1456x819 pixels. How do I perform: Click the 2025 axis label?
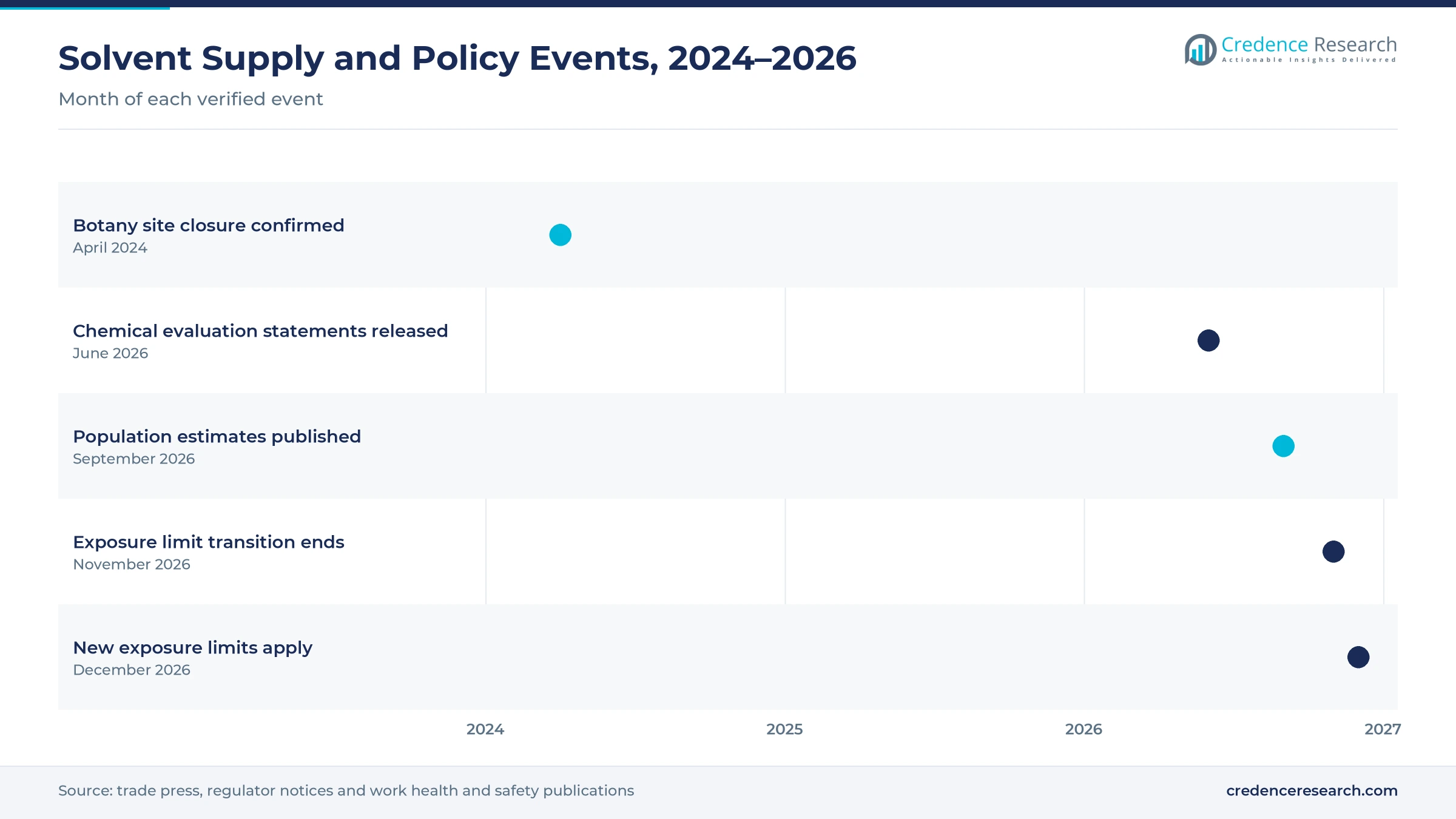coord(784,729)
